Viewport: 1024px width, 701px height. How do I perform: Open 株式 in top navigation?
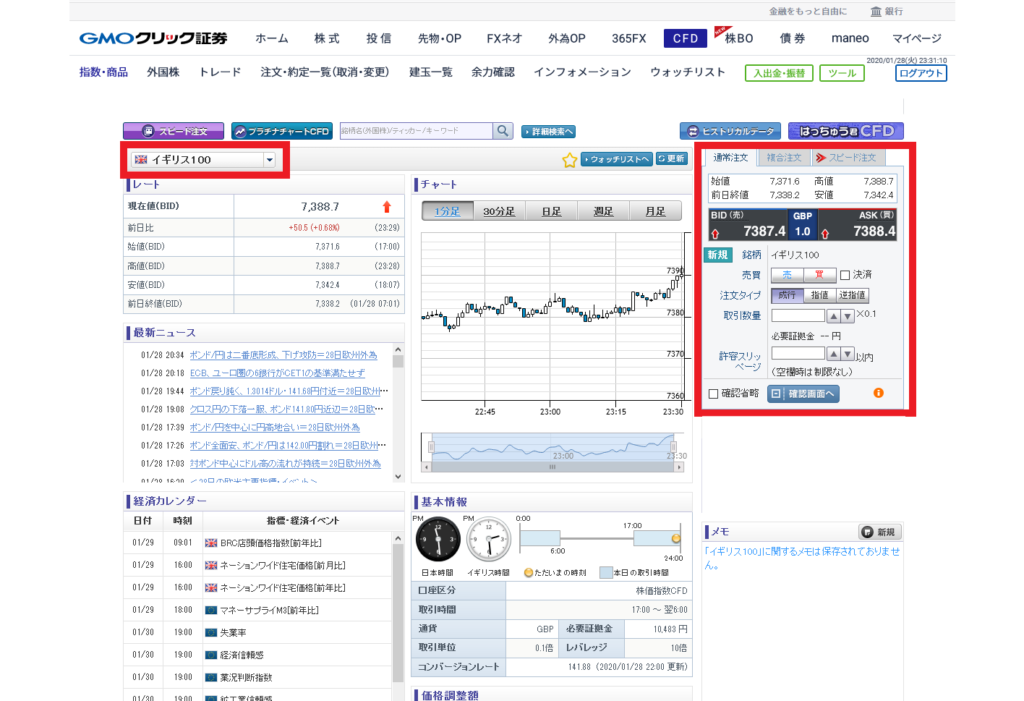[x=327, y=39]
